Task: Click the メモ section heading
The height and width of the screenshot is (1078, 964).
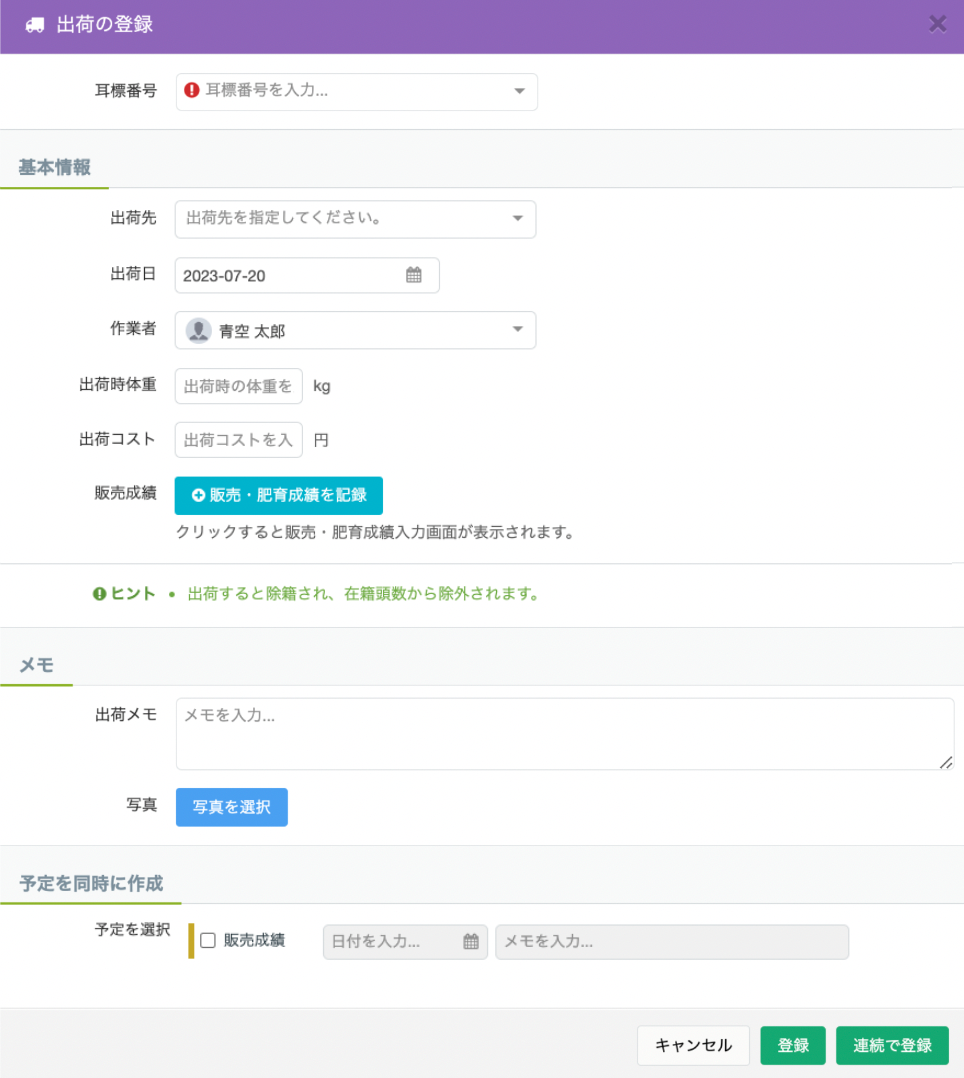Action: [36, 665]
